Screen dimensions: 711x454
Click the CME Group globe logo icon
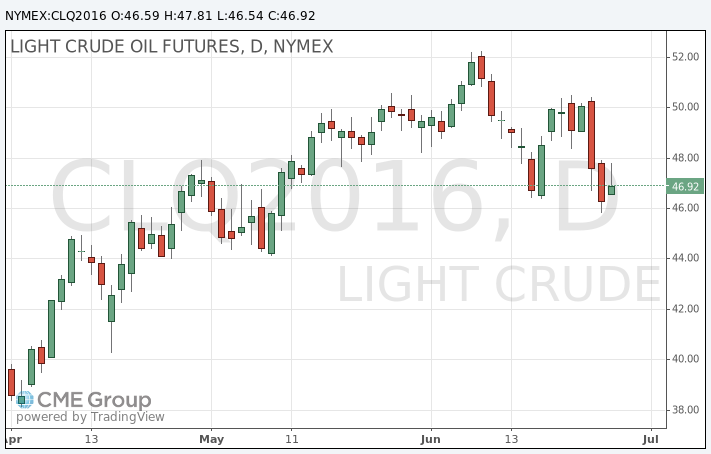tap(24, 400)
